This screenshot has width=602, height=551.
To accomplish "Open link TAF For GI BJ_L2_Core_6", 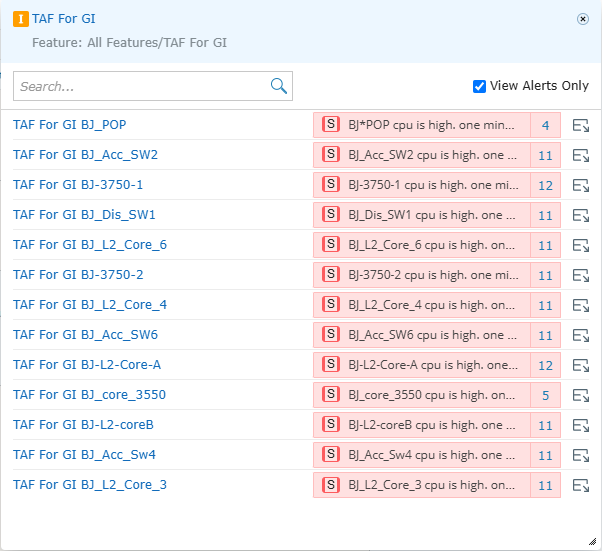I will [90, 245].
